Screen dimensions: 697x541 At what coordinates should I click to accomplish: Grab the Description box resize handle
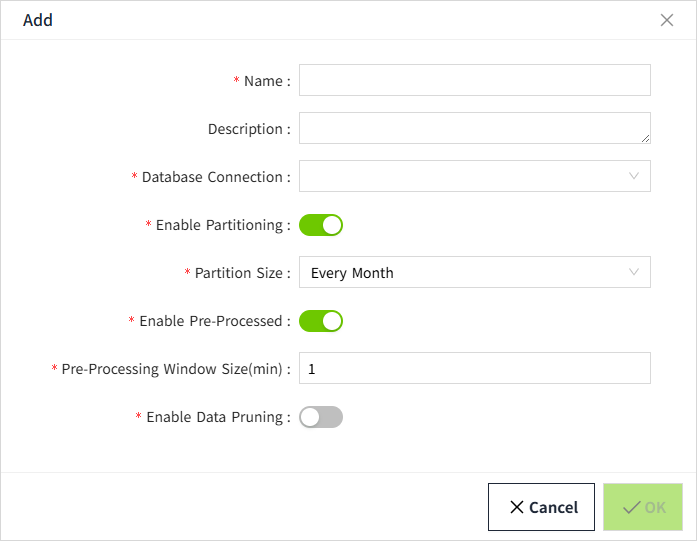click(x=645, y=138)
